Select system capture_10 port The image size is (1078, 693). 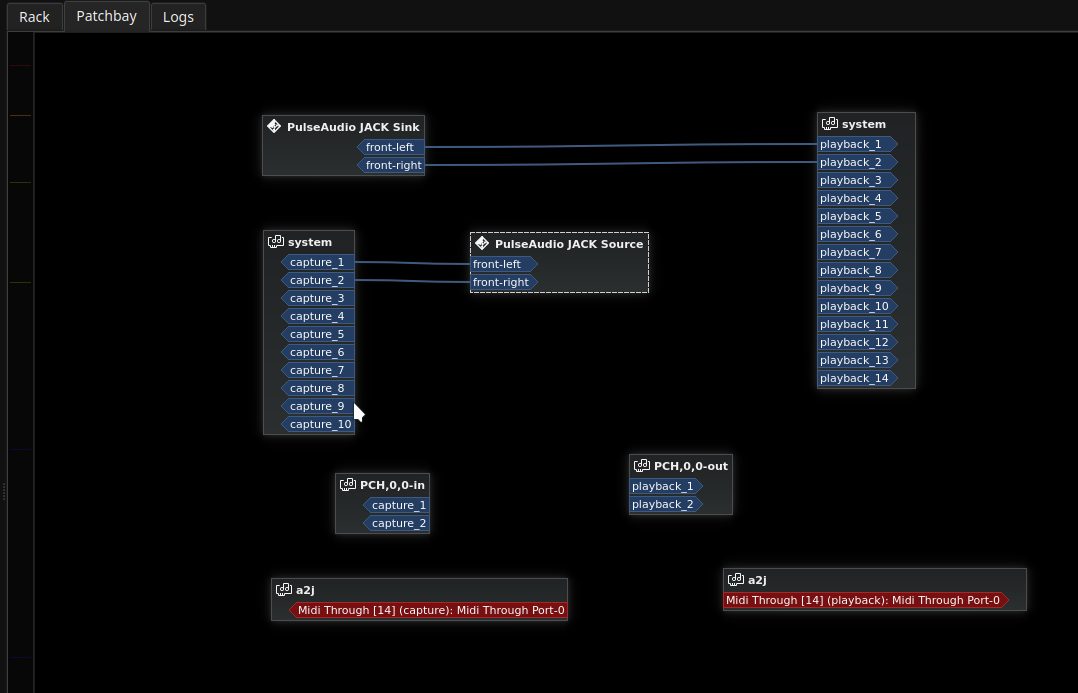tap(318, 424)
